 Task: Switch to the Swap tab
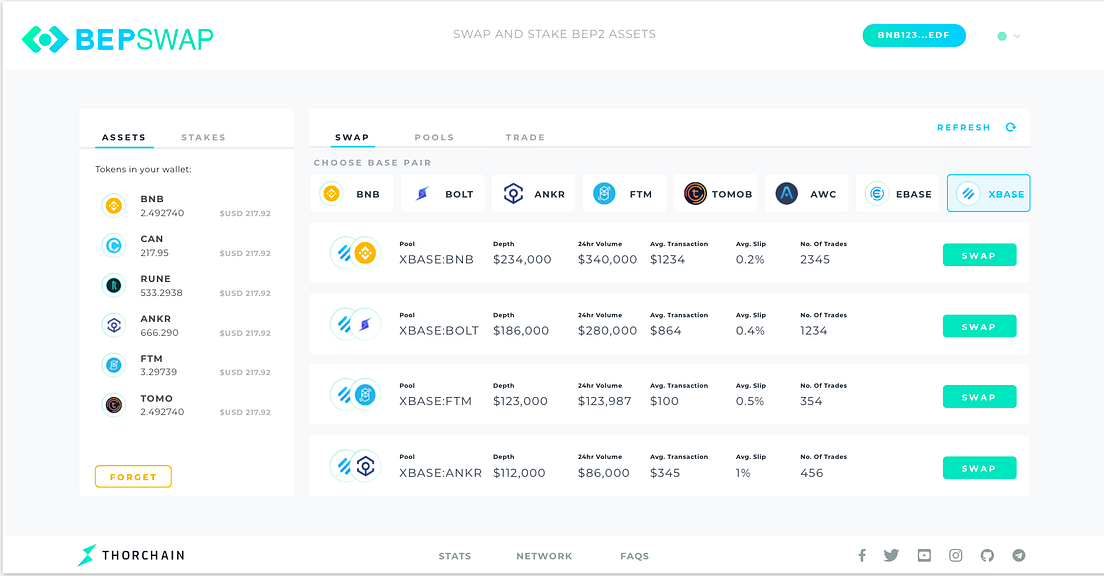[352, 137]
